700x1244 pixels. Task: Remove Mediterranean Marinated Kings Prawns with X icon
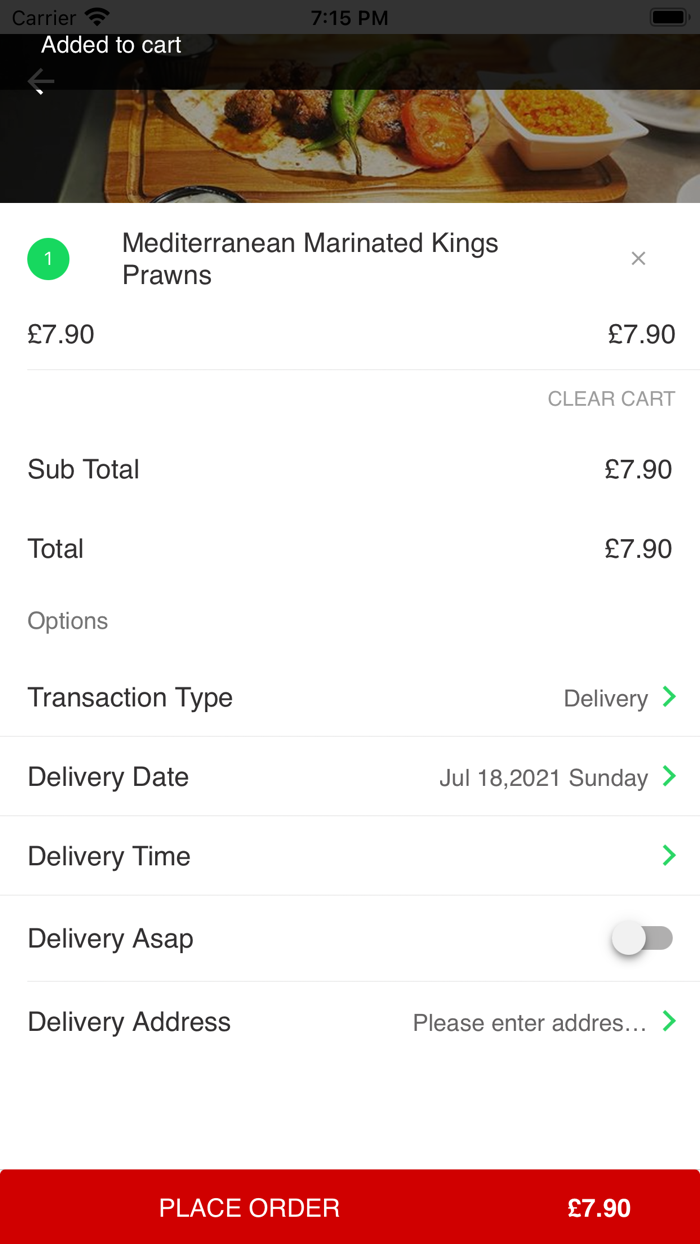(638, 259)
